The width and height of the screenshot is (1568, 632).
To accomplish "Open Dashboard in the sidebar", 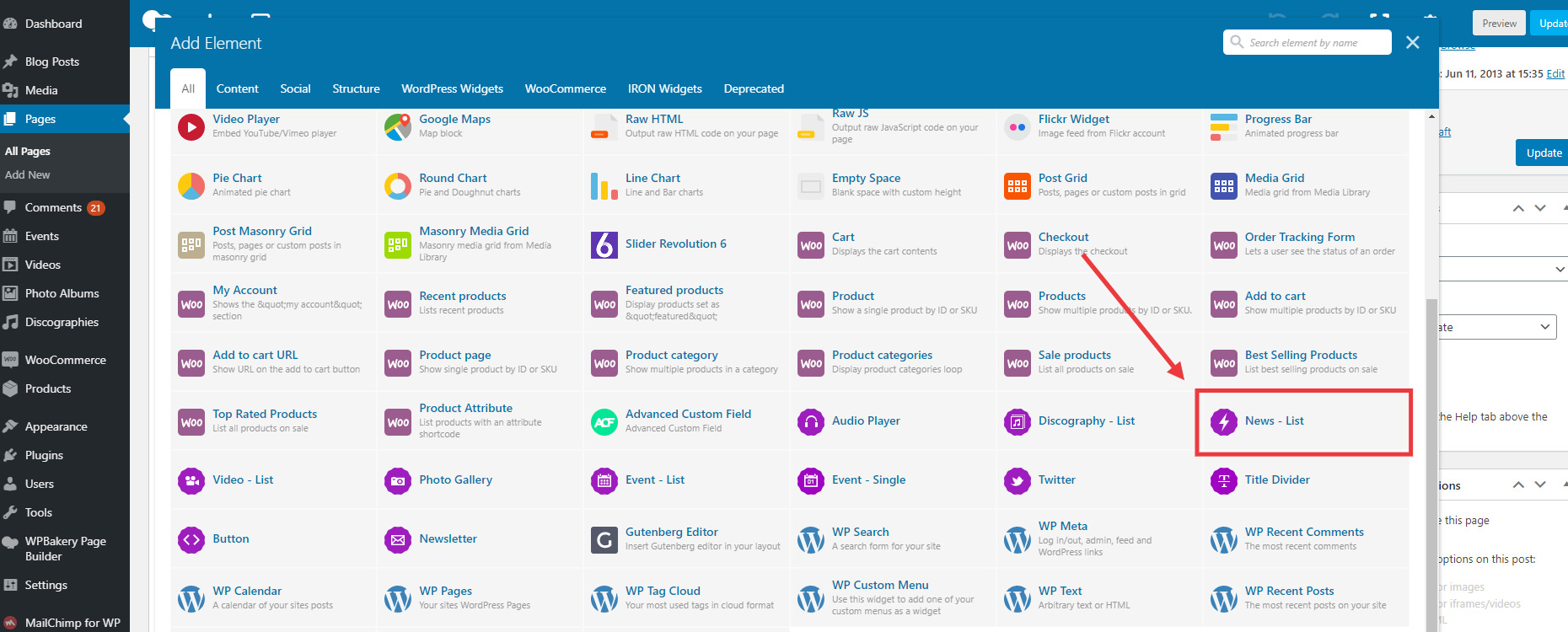I will [x=65, y=24].
